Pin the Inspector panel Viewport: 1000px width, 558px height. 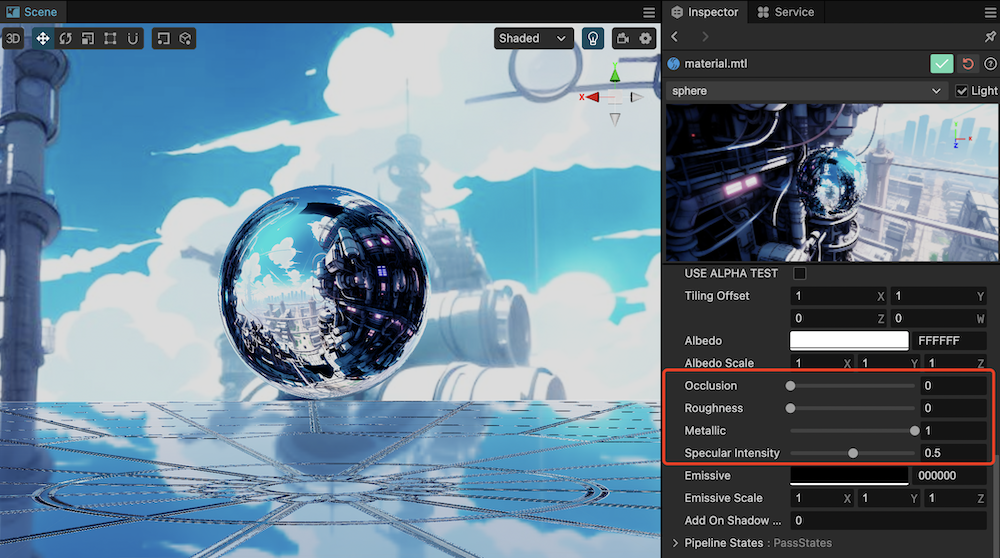click(989, 37)
